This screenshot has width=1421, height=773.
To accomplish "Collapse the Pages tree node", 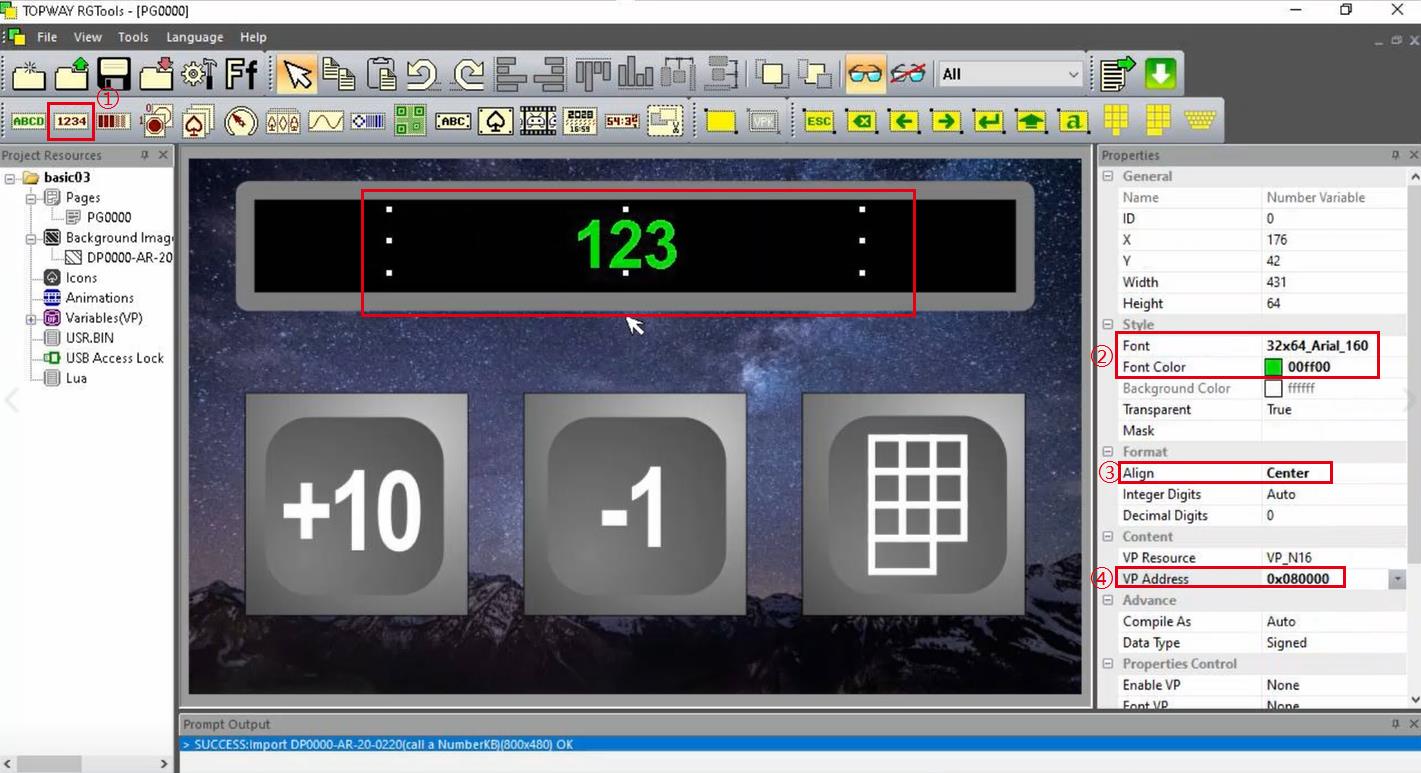I will click(31, 198).
